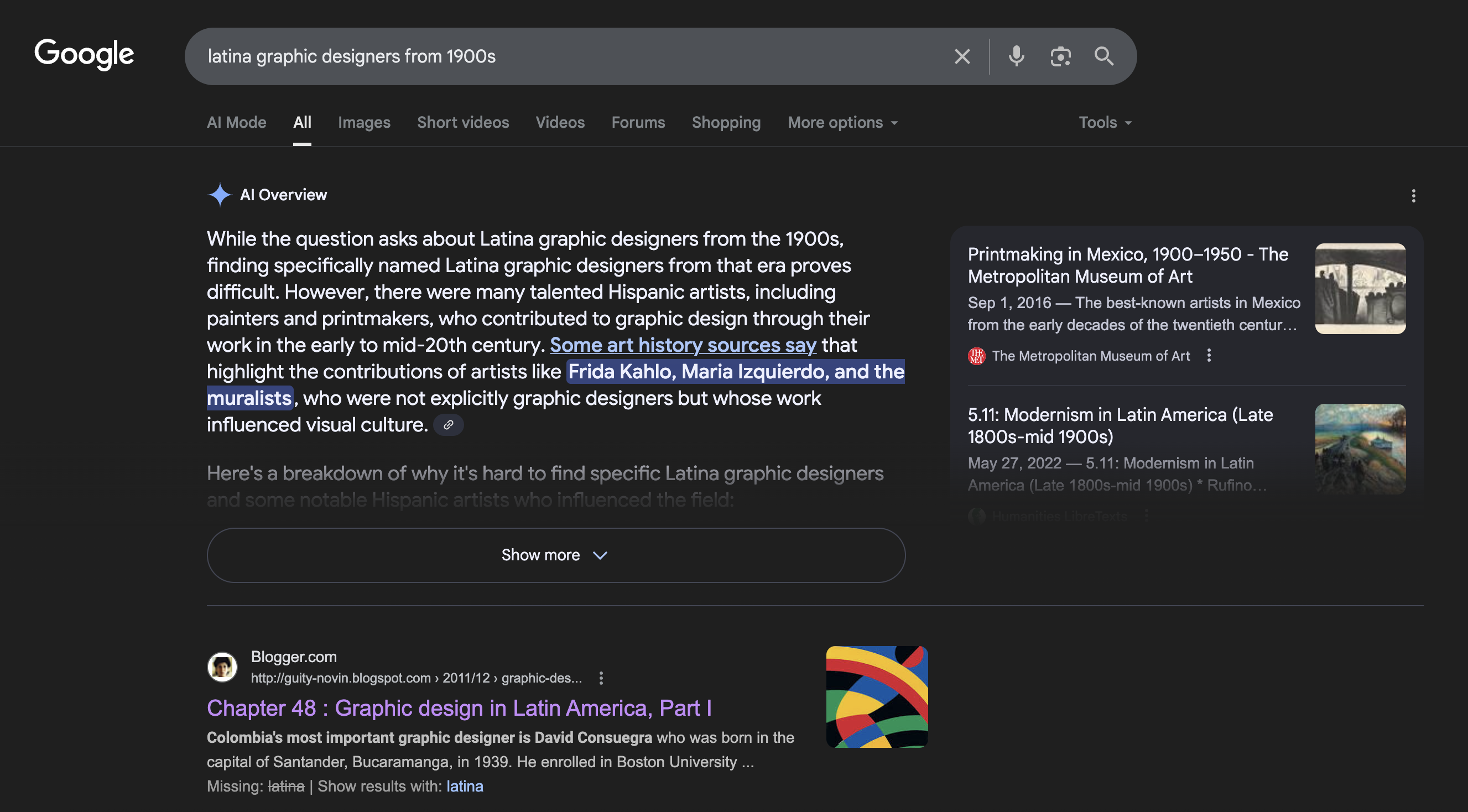Open AI Overview three-dot options menu
1468x812 pixels.
(1413, 196)
